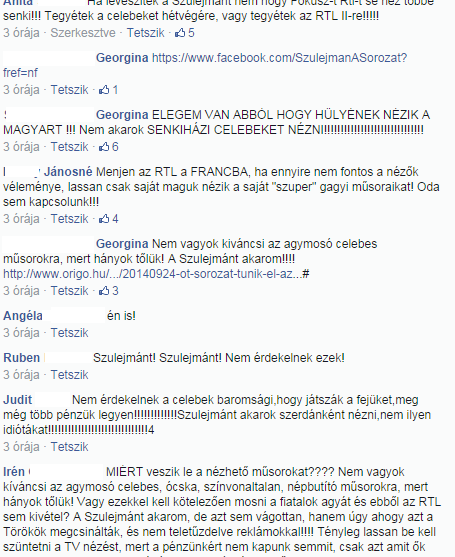Open Ruben's profile name
Screen dimensions: 455x557
click(21, 357)
